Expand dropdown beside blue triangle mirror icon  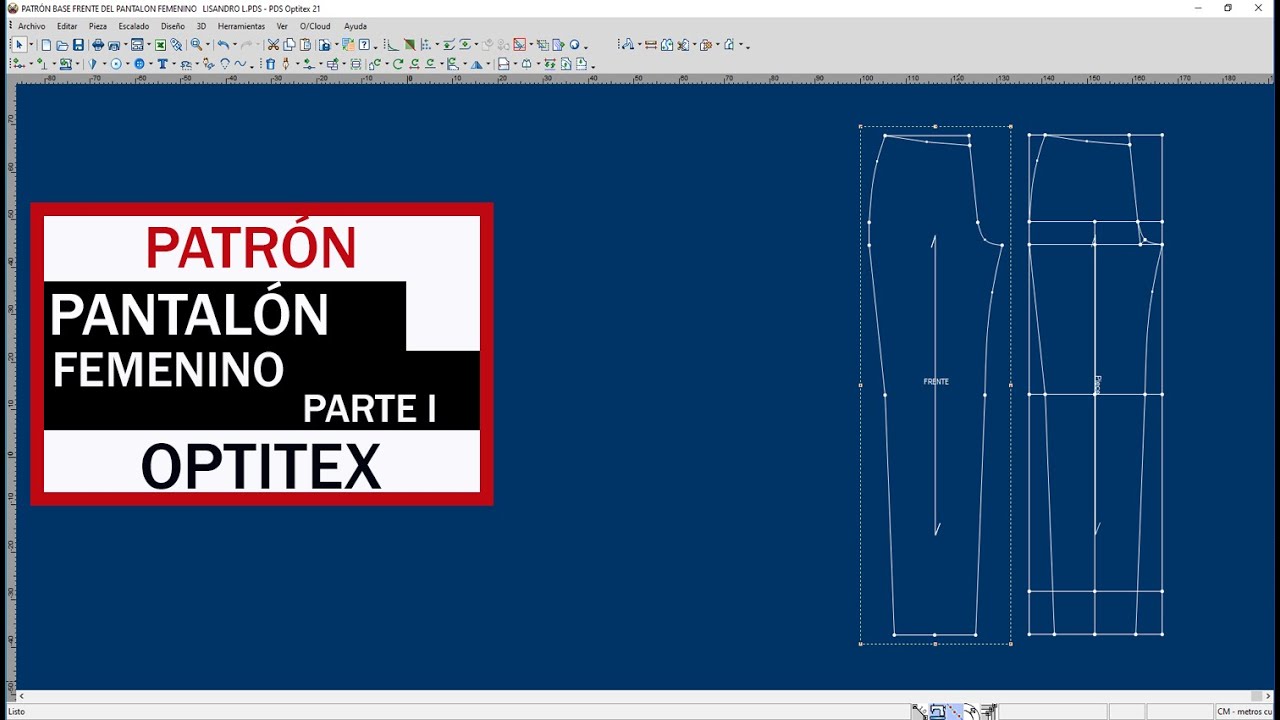click(488, 64)
